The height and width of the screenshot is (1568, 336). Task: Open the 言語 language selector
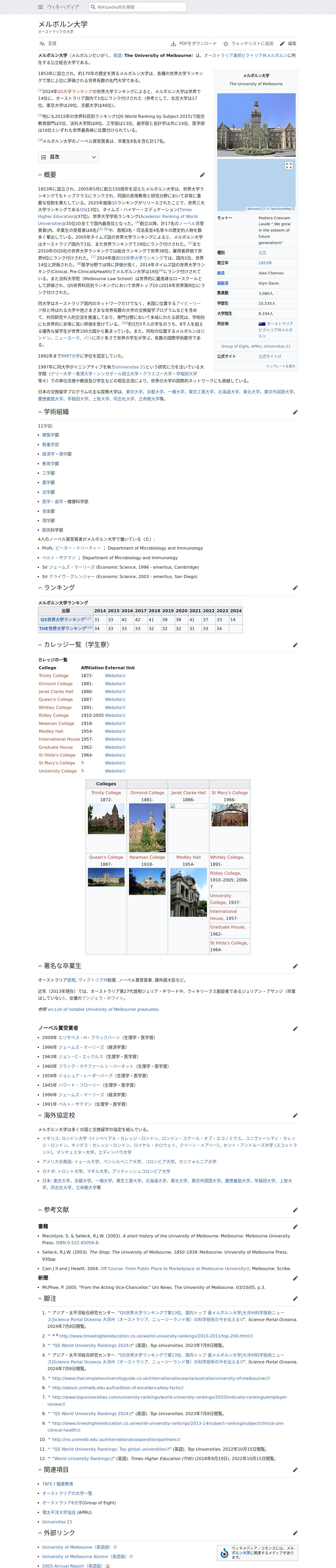[48, 44]
